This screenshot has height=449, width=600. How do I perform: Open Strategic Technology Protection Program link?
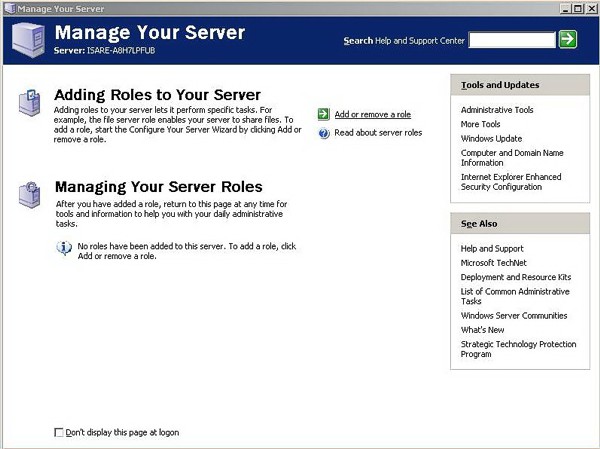click(x=518, y=349)
